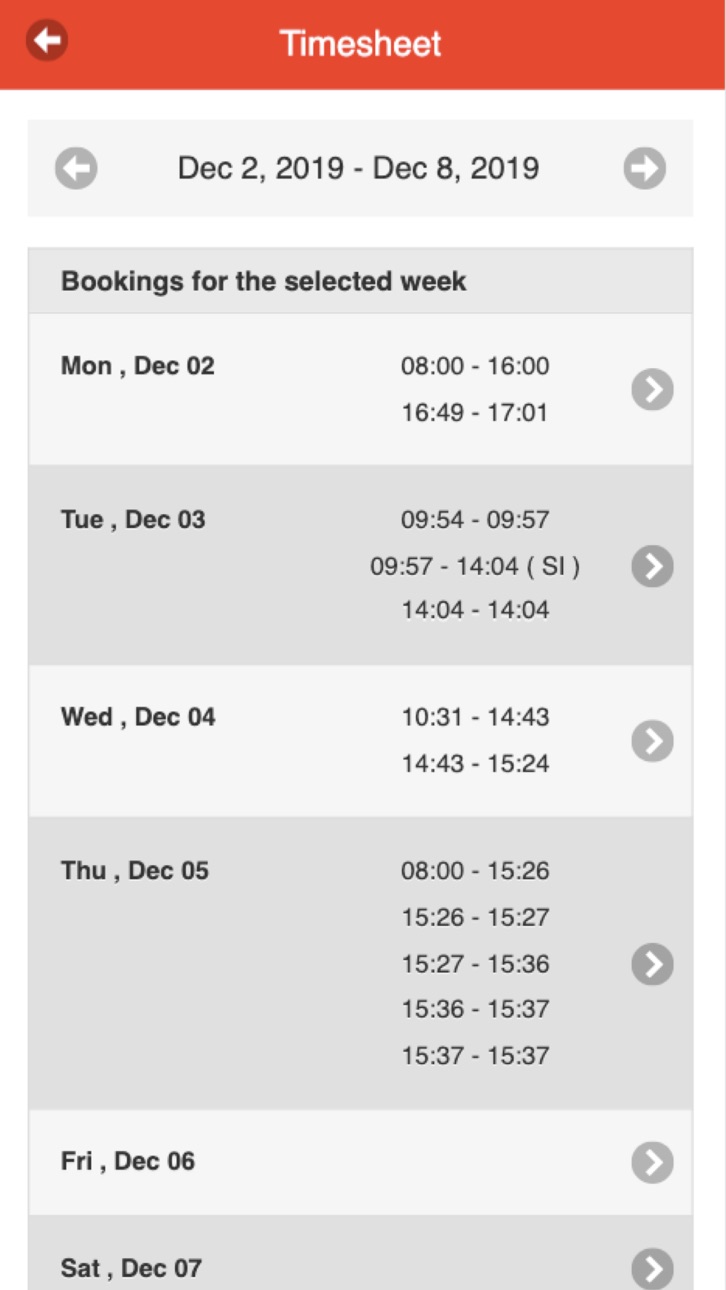Open Wed, Dec 04 details chevron
This screenshot has height=1290, width=726.
[652, 741]
